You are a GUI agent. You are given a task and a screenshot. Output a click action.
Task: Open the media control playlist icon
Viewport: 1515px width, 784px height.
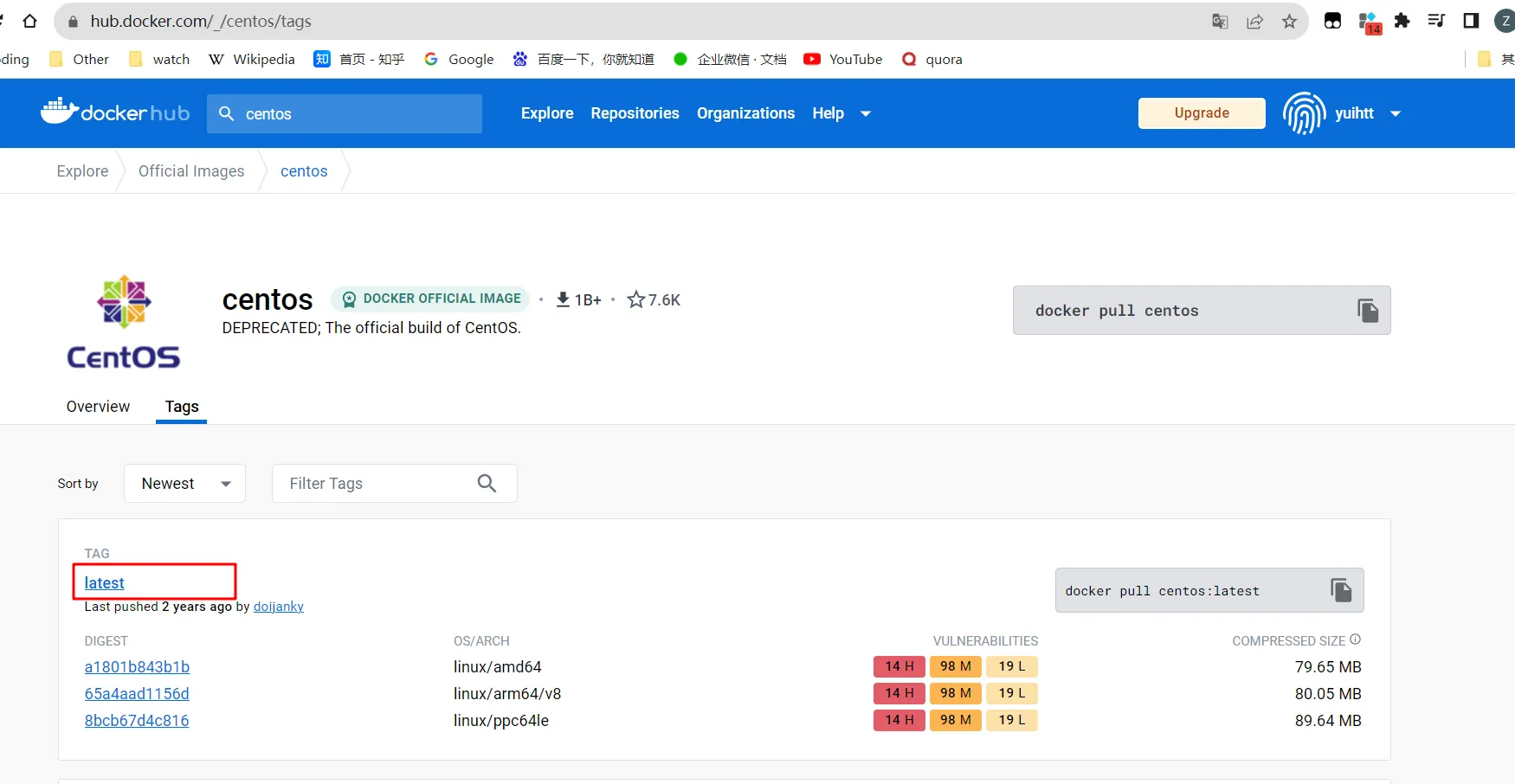[1436, 21]
